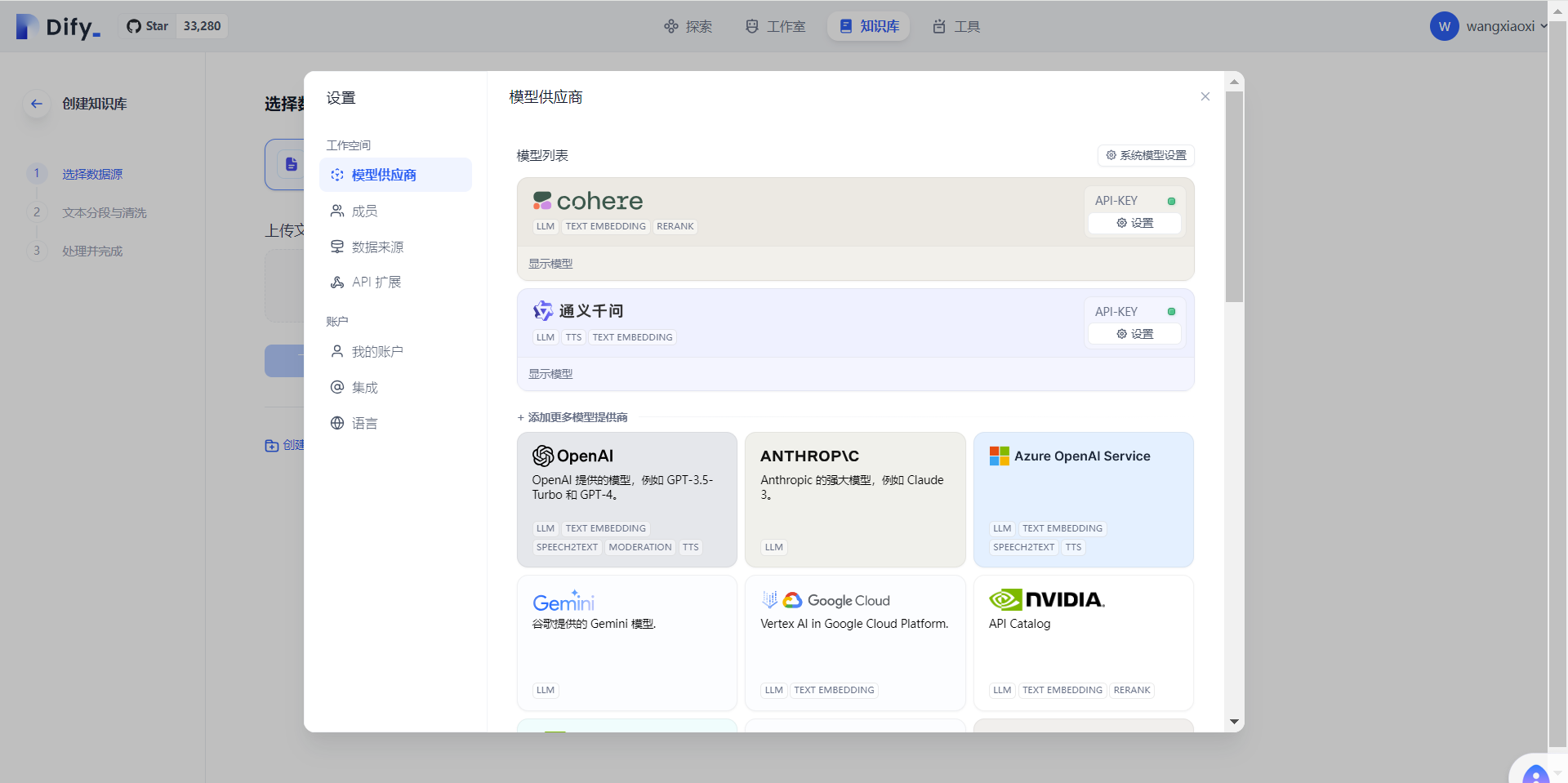Open 我的账户 settings section
The height and width of the screenshot is (783, 1568).
395,351
